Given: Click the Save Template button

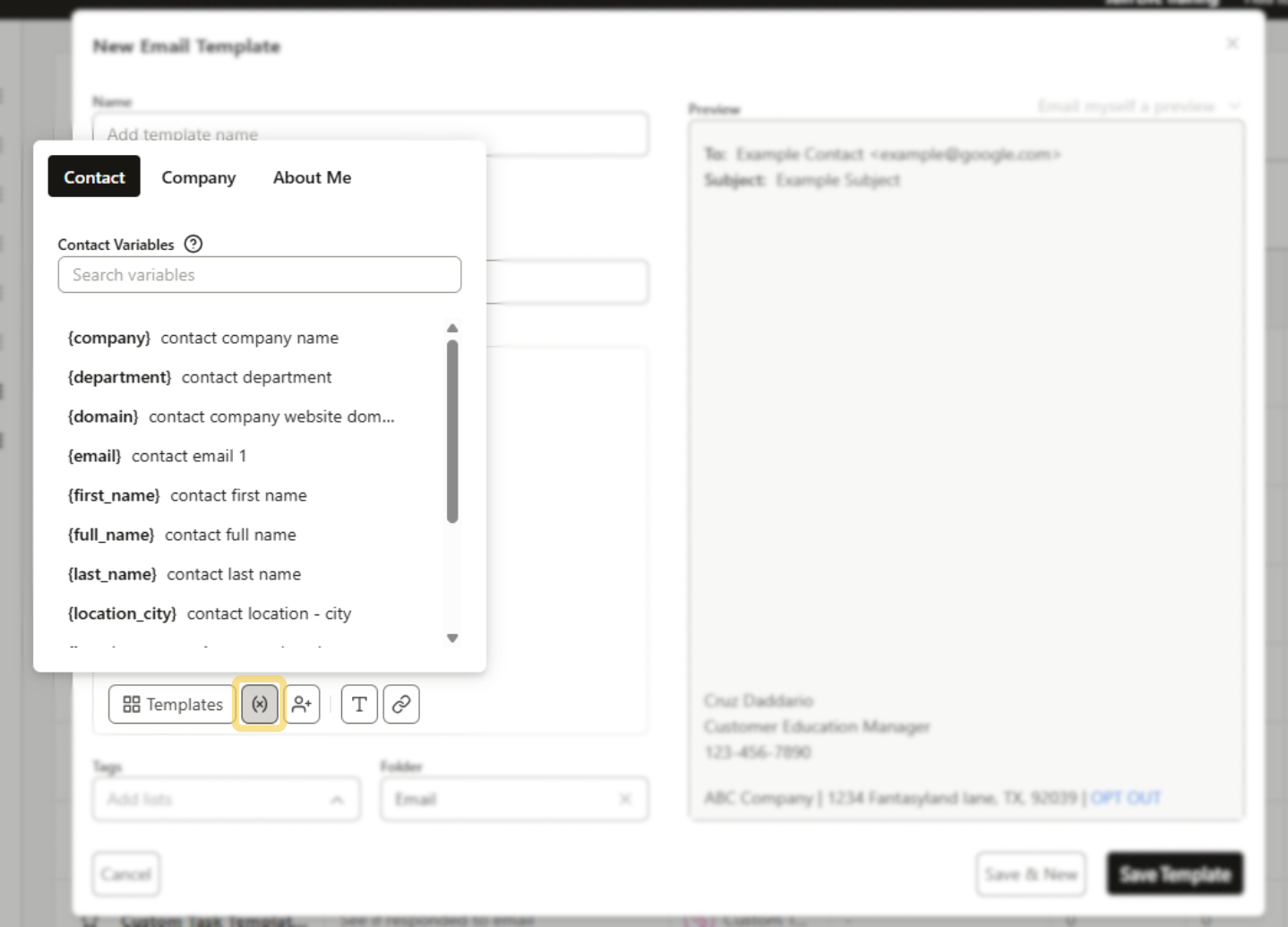Looking at the screenshot, I should coord(1174,874).
